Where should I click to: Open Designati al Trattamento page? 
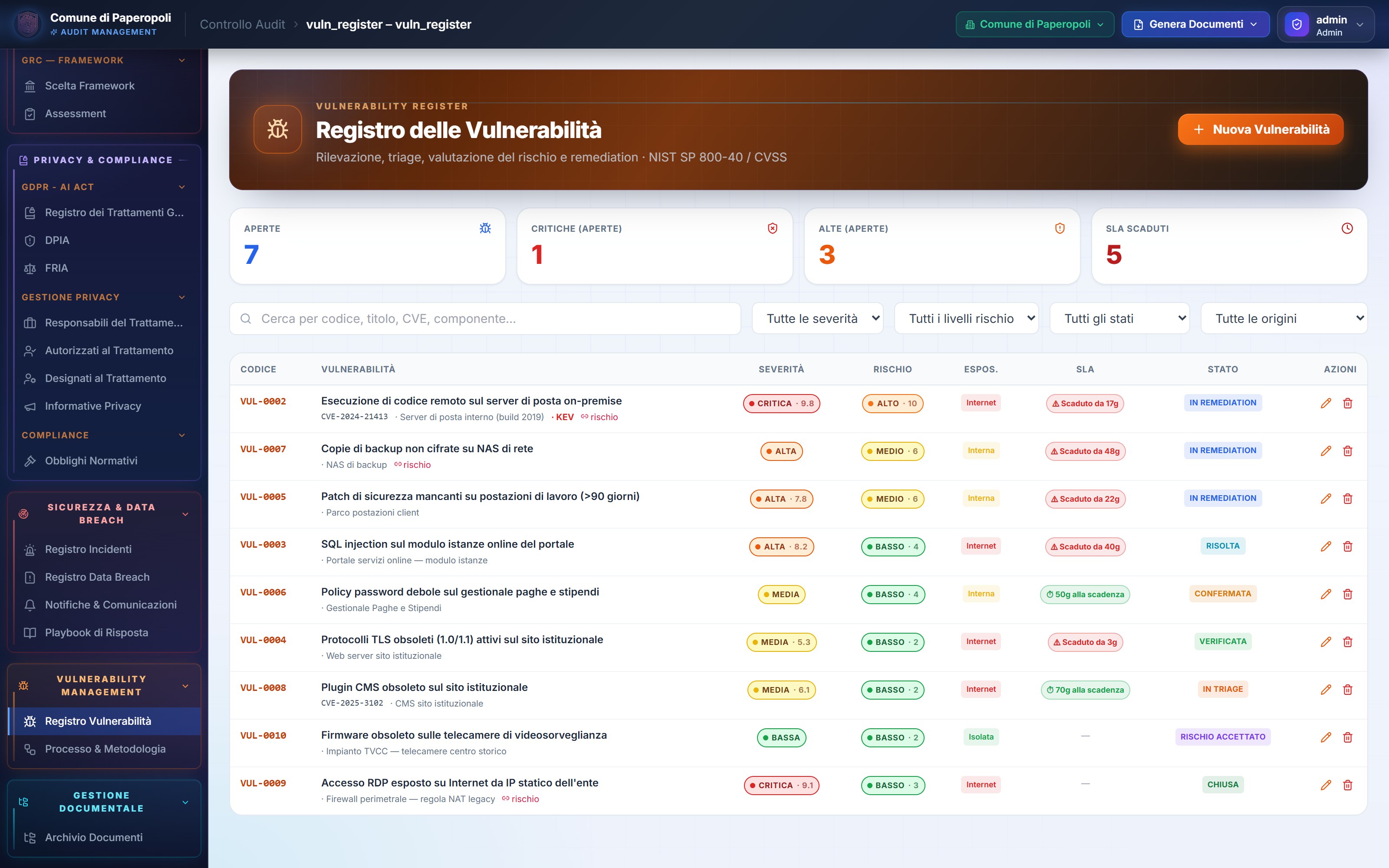pos(105,378)
